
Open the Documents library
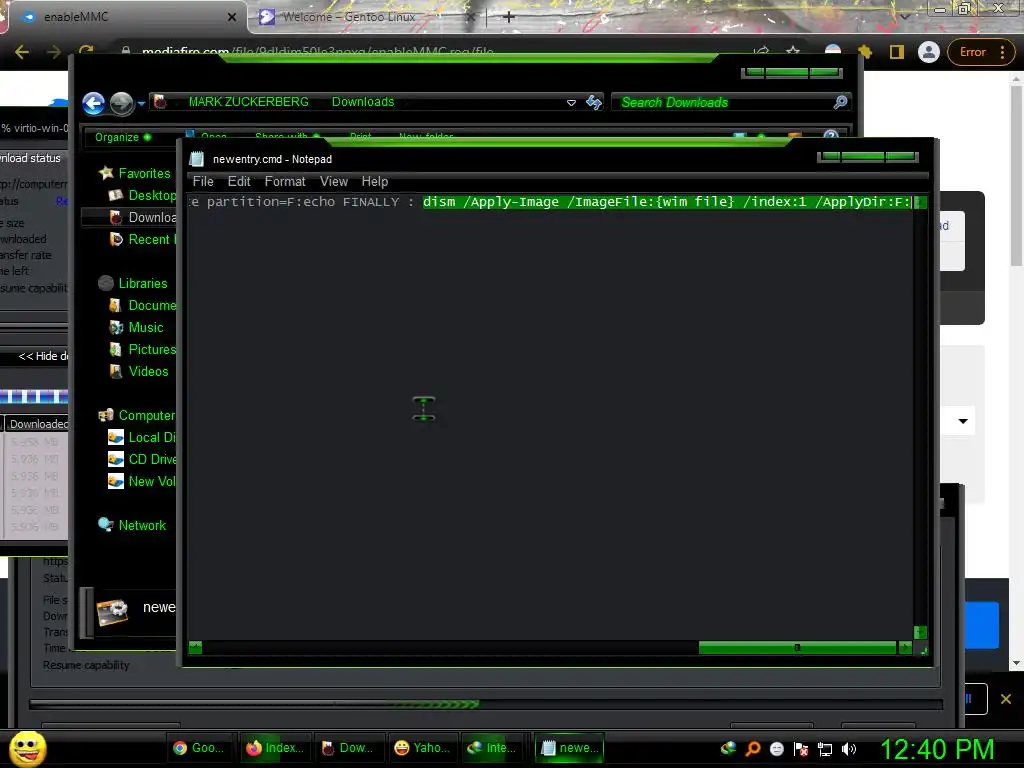coord(143,305)
